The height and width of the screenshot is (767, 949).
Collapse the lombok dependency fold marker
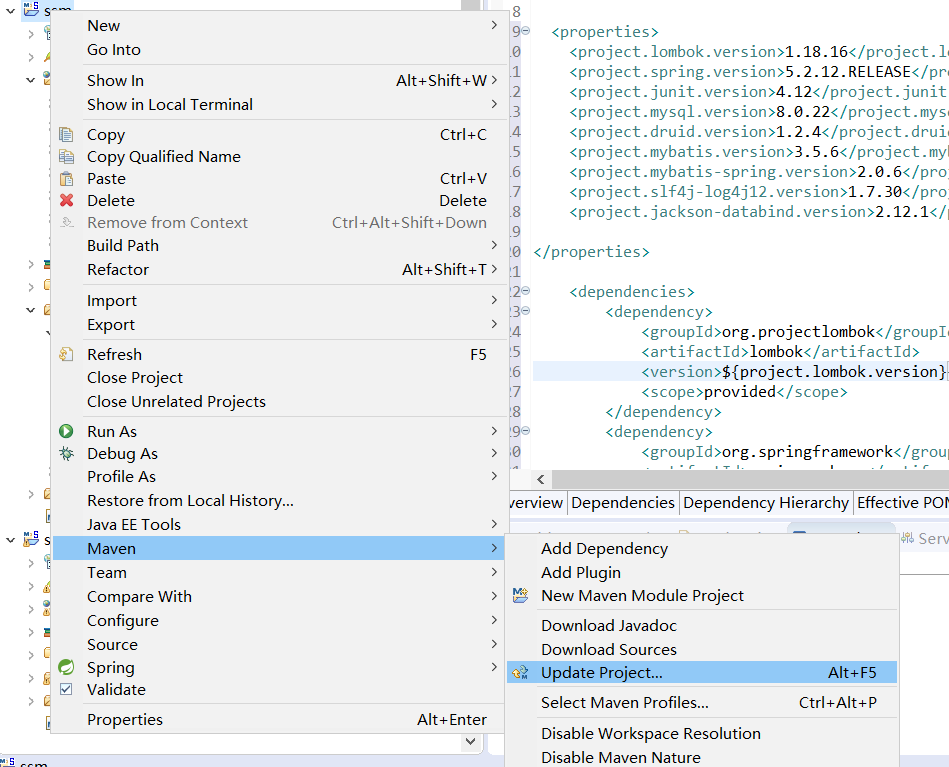525,311
